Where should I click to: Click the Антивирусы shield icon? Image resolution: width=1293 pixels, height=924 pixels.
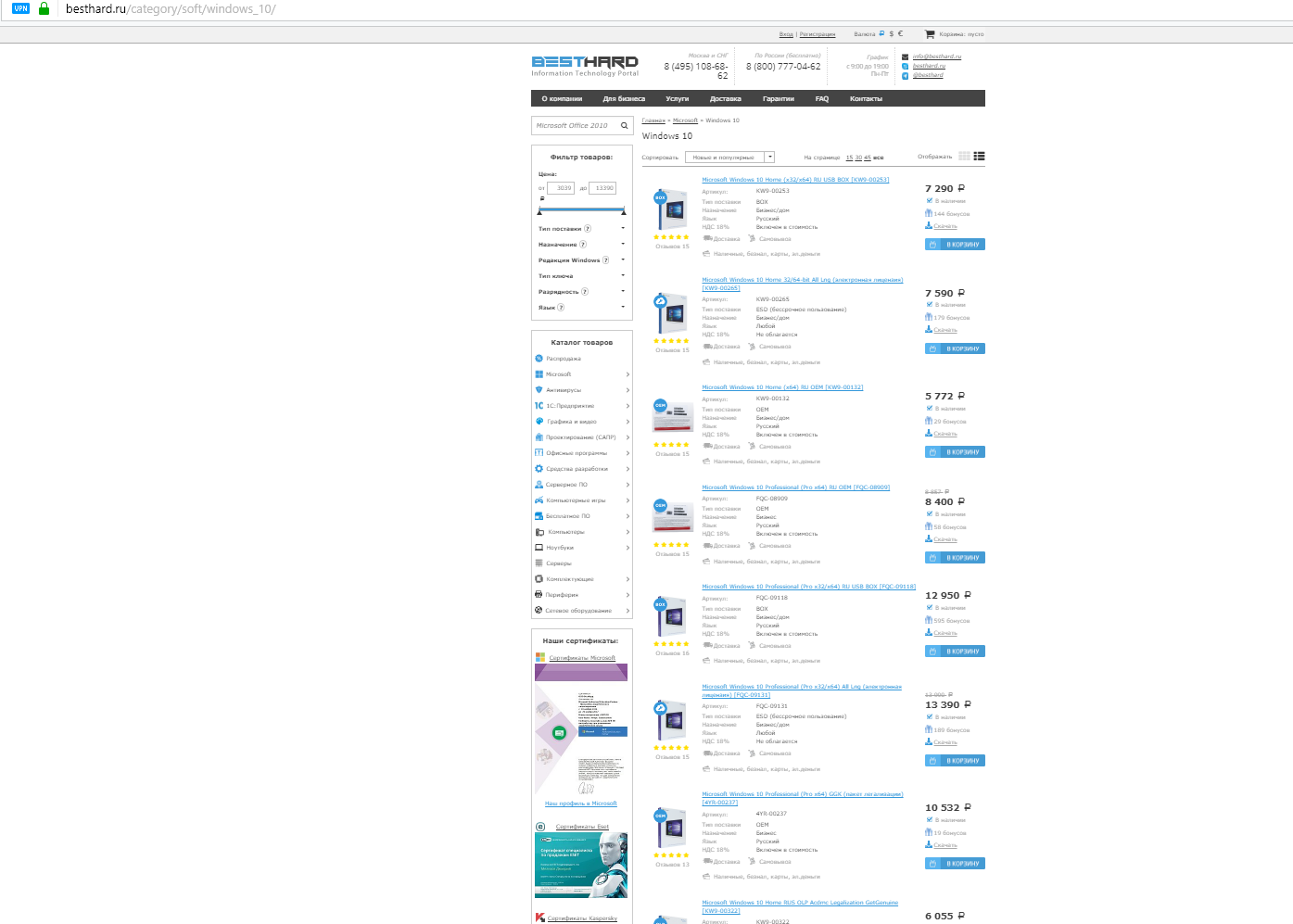click(539, 390)
